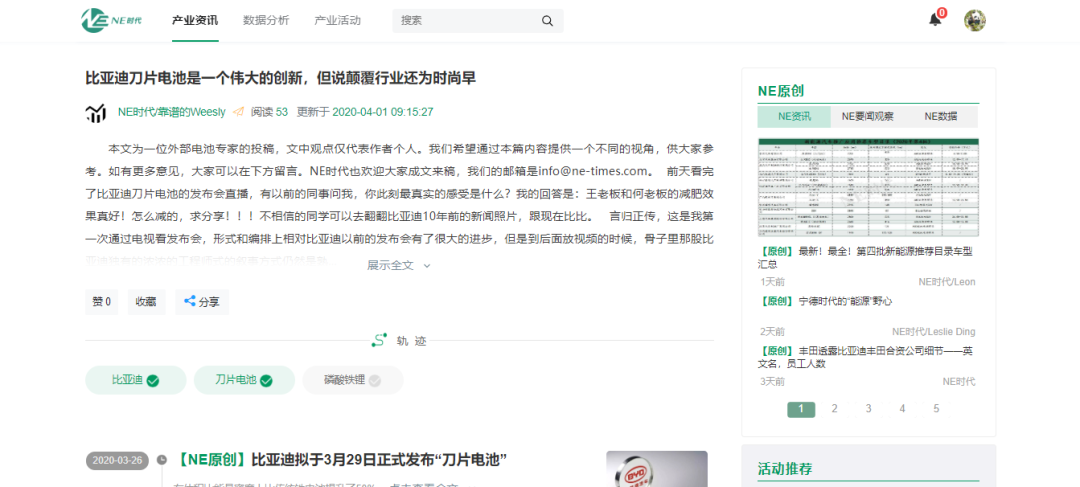Click the paper plane icon beside author
This screenshot has height=487, width=1080.
[x=238, y=112]
